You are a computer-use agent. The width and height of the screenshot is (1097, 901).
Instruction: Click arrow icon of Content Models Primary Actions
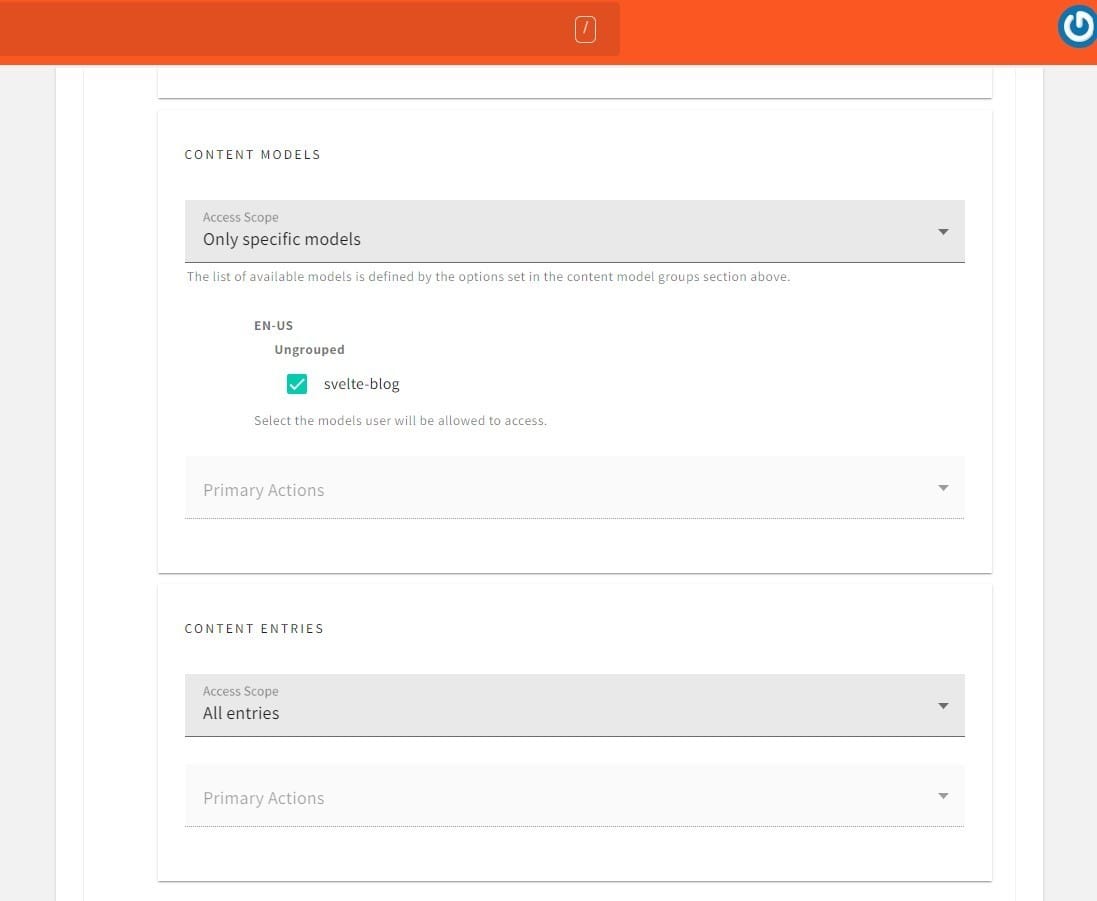(x=942, y=488)
